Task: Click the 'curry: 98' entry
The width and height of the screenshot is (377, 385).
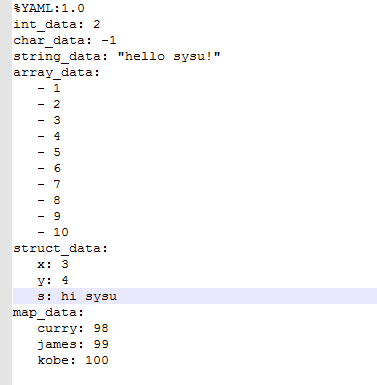Action: click(x=73, y=328)
